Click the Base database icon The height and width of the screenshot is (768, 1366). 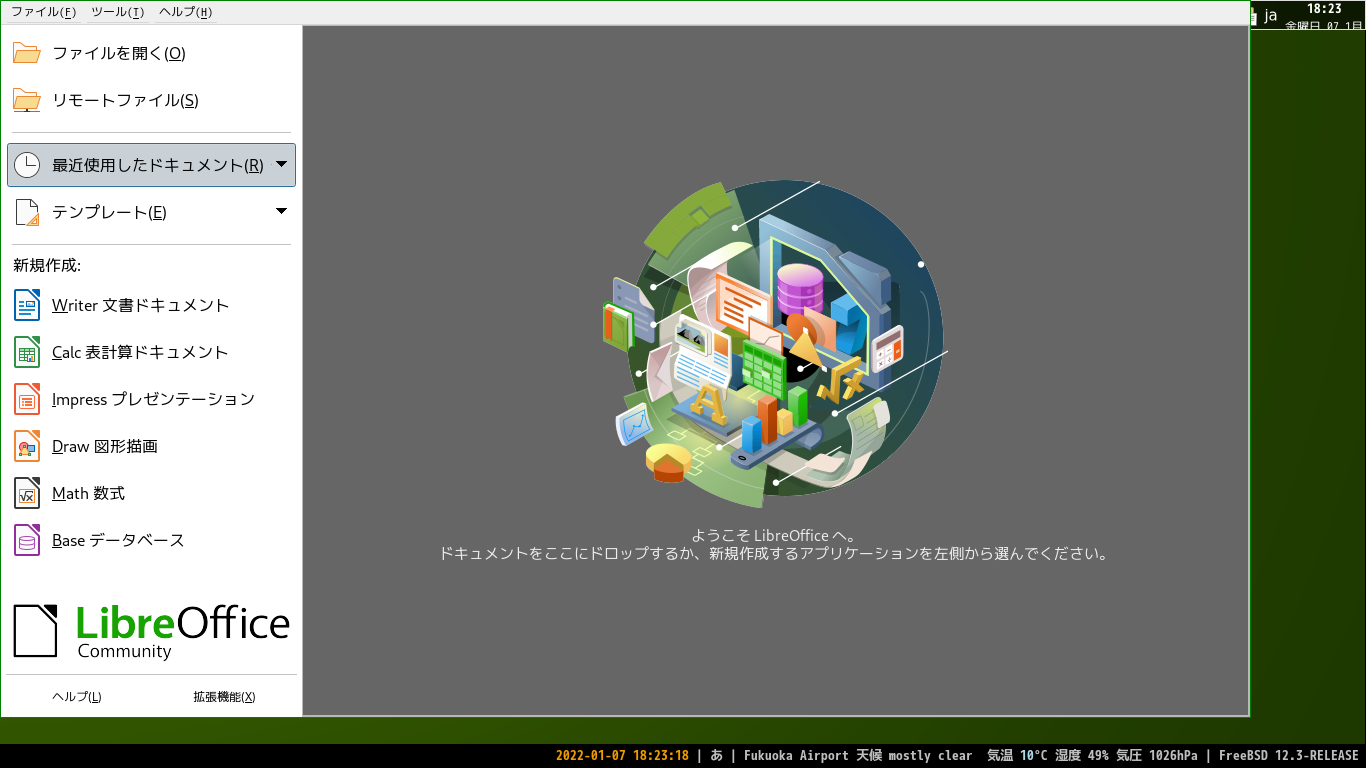26,540
